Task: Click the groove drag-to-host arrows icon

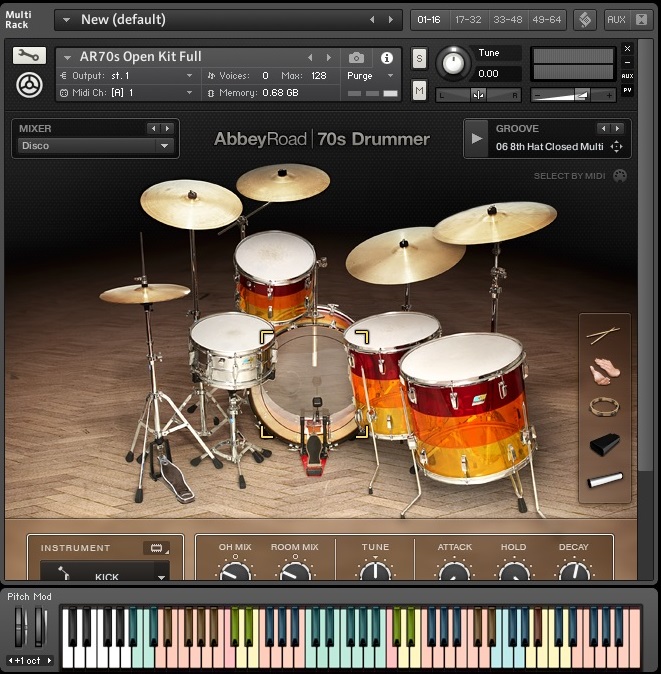Action: [616, 147]
